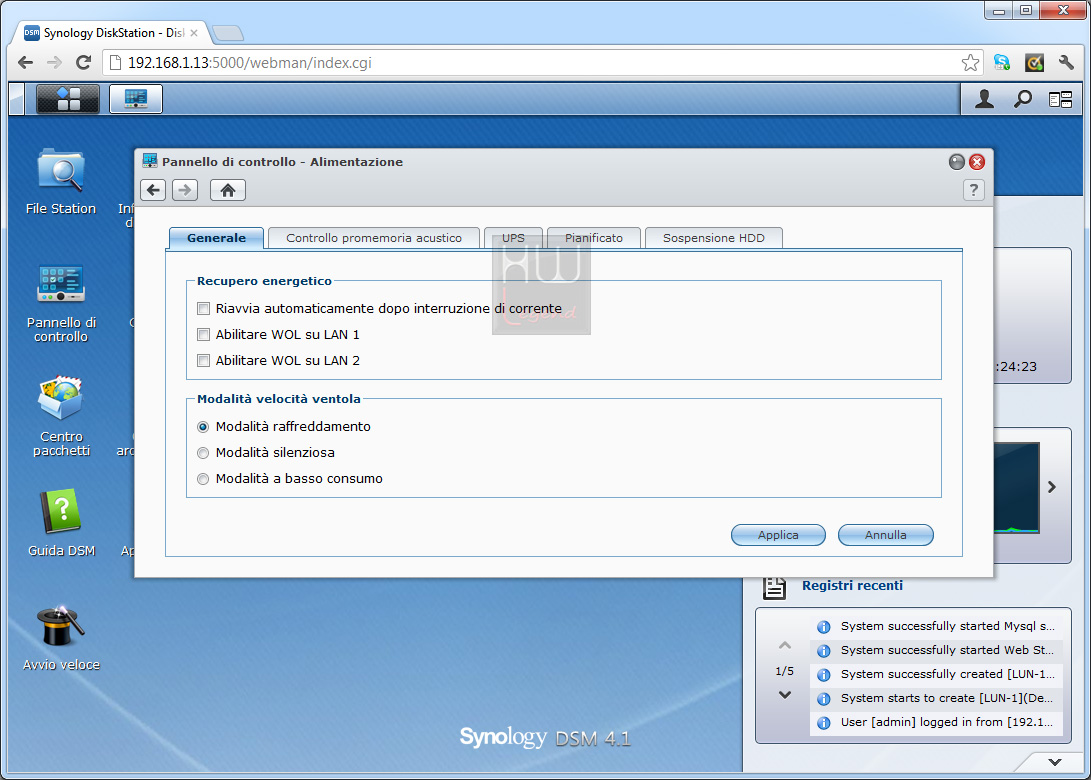The image size is (1091, 780).
Task: Click the browser back arrow
Action: (26, 63)
